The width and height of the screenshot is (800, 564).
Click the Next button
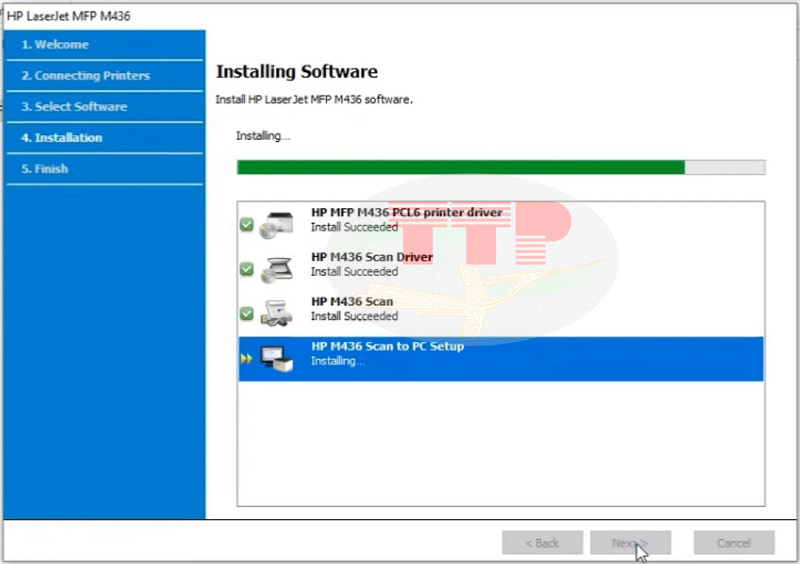pos(631,543)
